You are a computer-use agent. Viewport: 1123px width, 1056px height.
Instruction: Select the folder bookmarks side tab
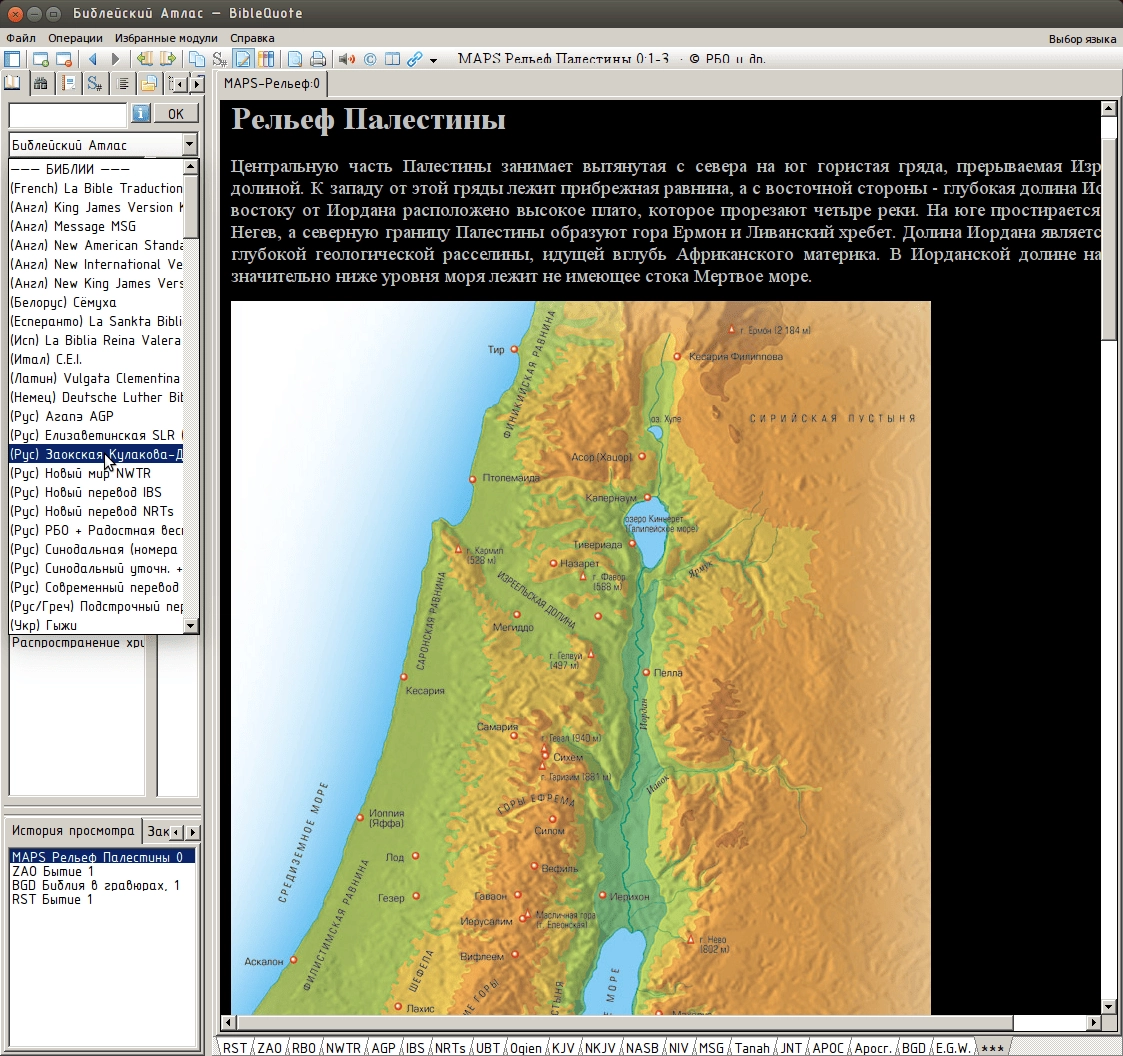point(149,85)
